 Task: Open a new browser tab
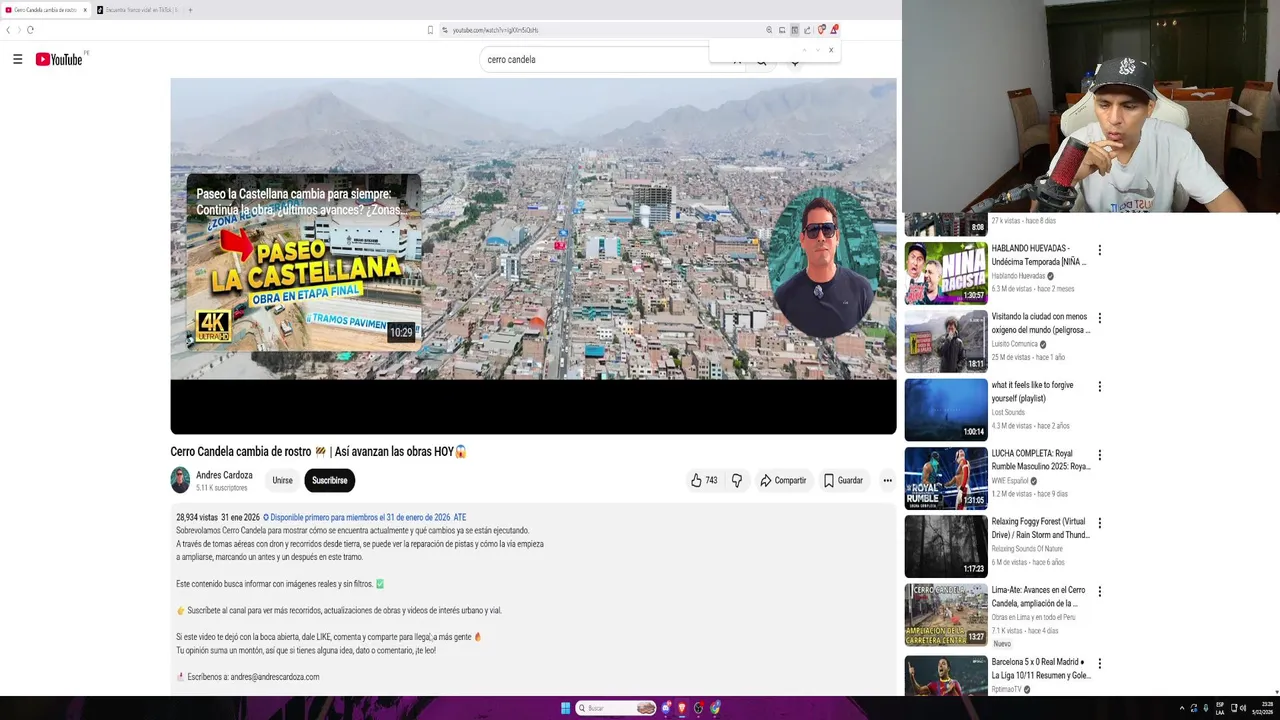(x=190, y=10)
